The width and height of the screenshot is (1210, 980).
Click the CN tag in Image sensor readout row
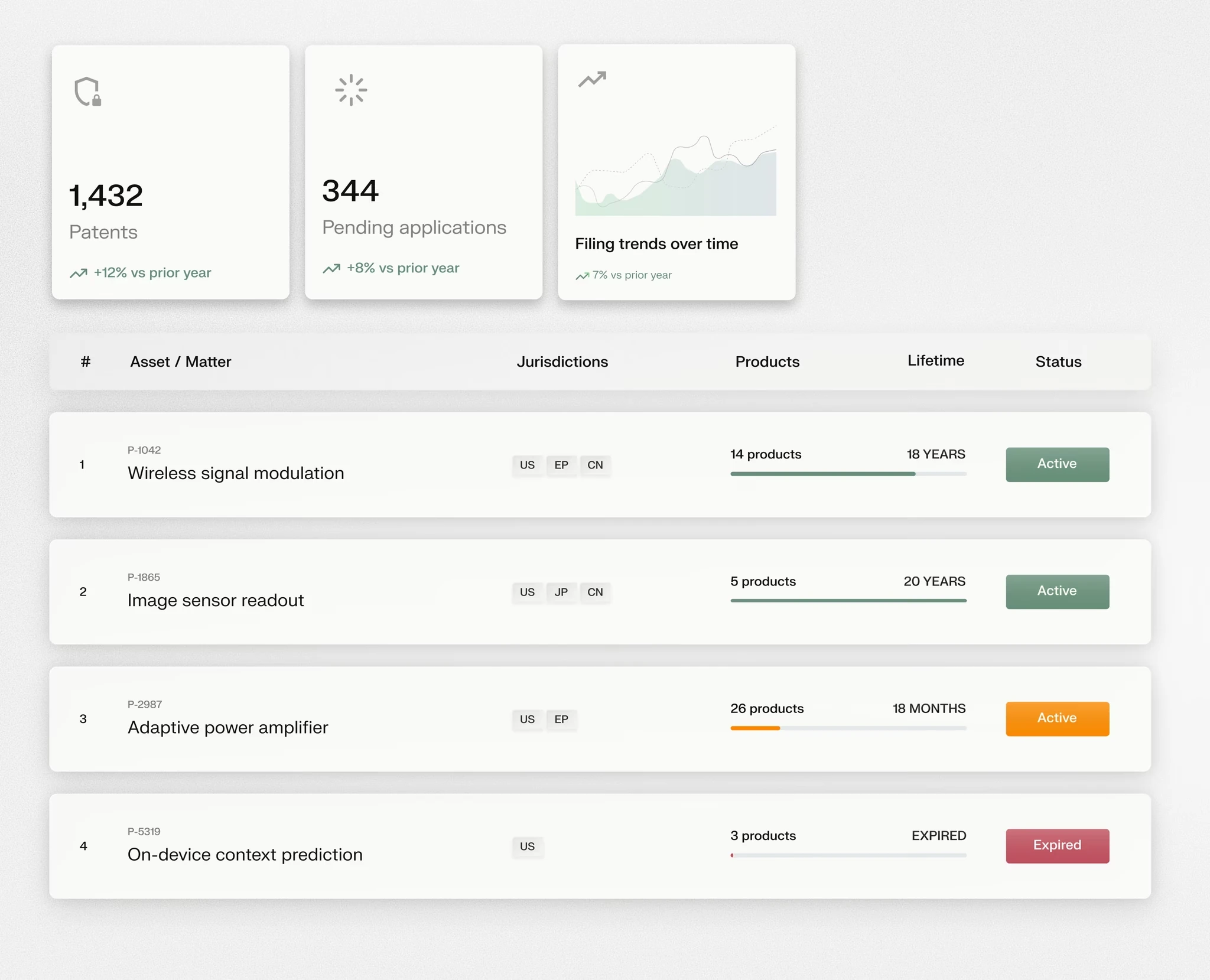[x=595, y=592]
